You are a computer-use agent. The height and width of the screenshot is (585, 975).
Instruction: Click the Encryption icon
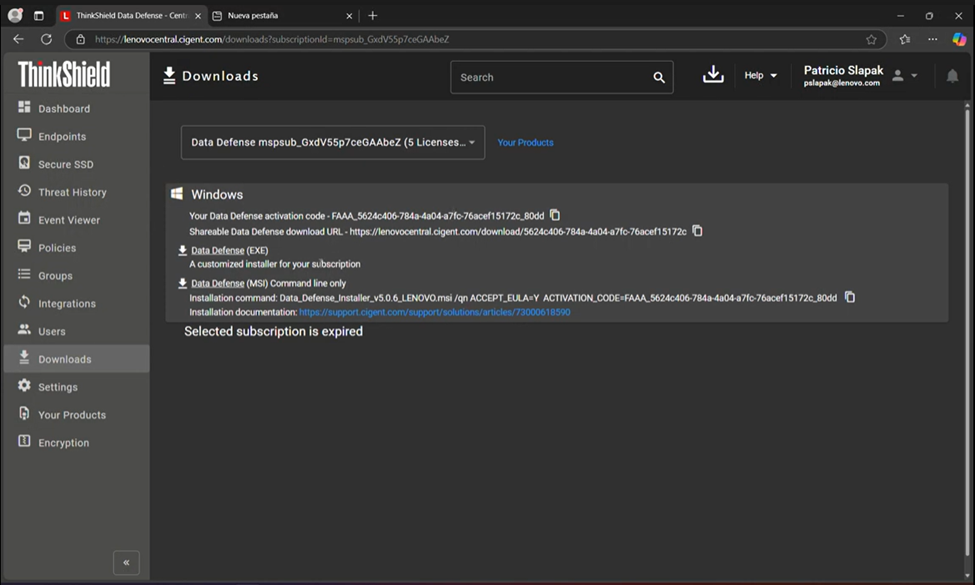tap(24, 441)
